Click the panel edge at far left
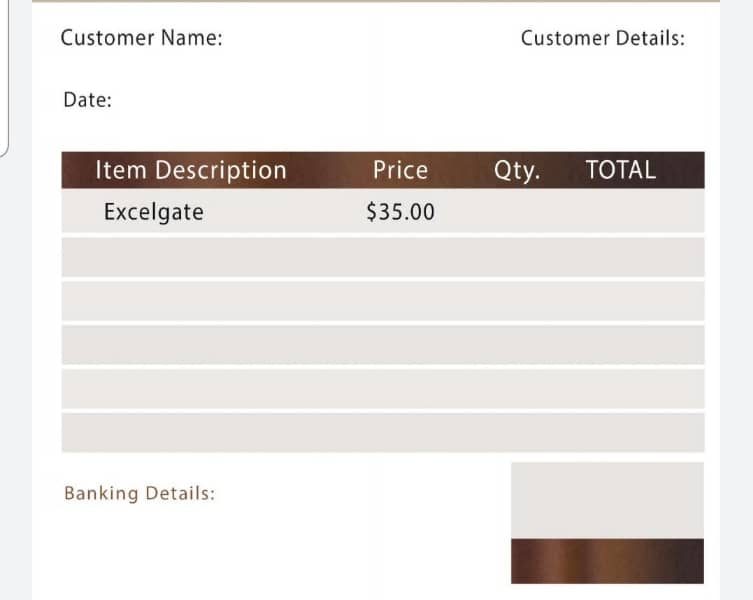This screenshot has height=600, width=753. click(x=4, y=78)
